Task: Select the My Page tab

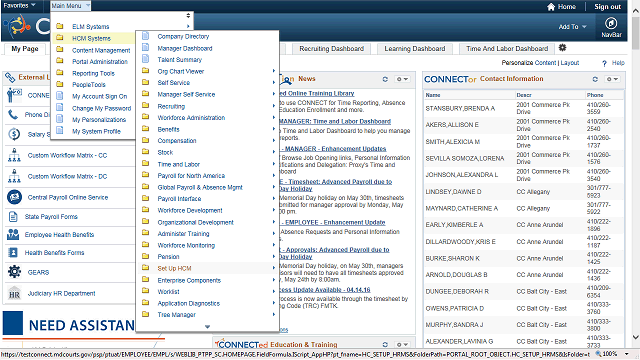Action: (x=25, y=49)
